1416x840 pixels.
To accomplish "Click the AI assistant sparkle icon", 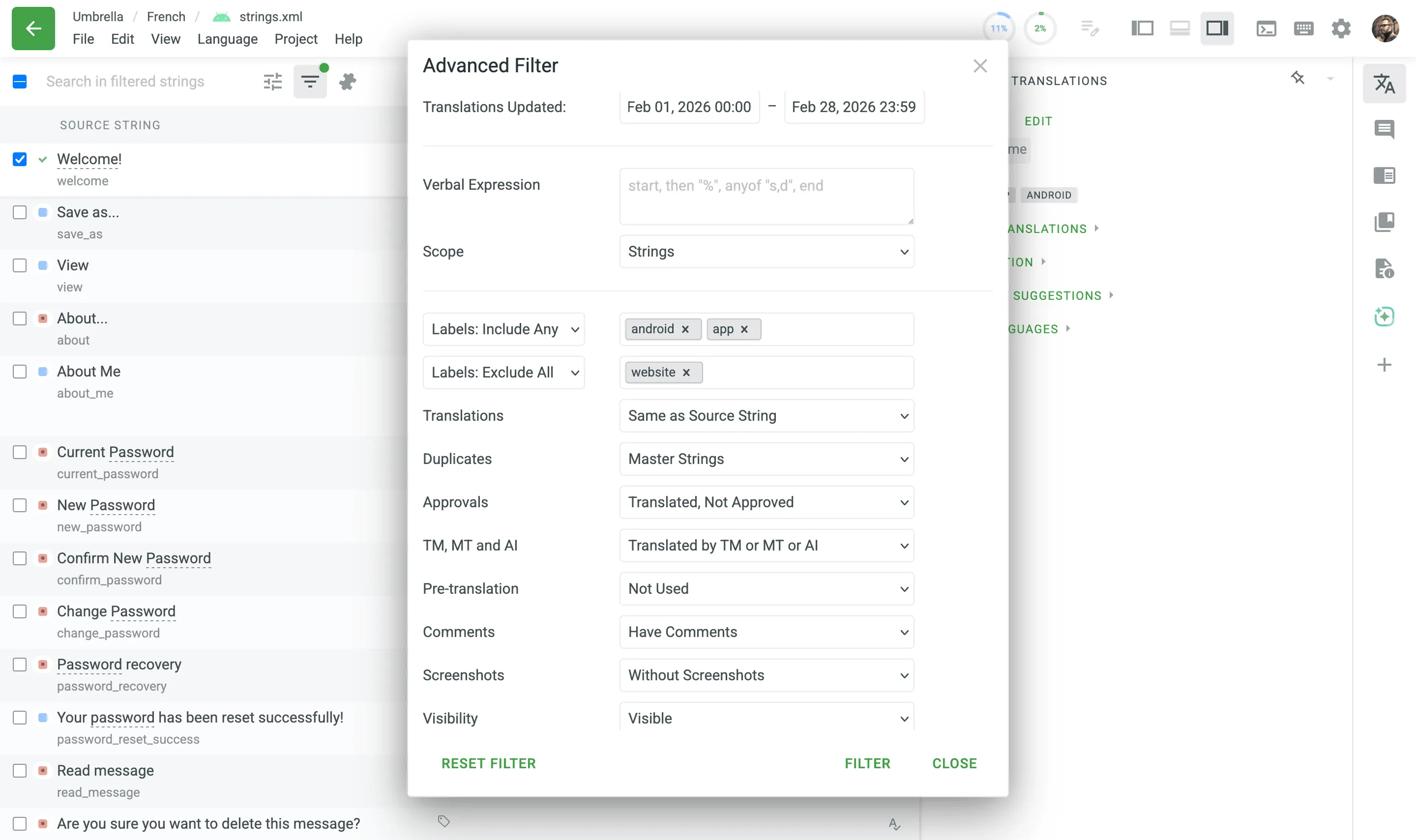I will pos(1384,316).
